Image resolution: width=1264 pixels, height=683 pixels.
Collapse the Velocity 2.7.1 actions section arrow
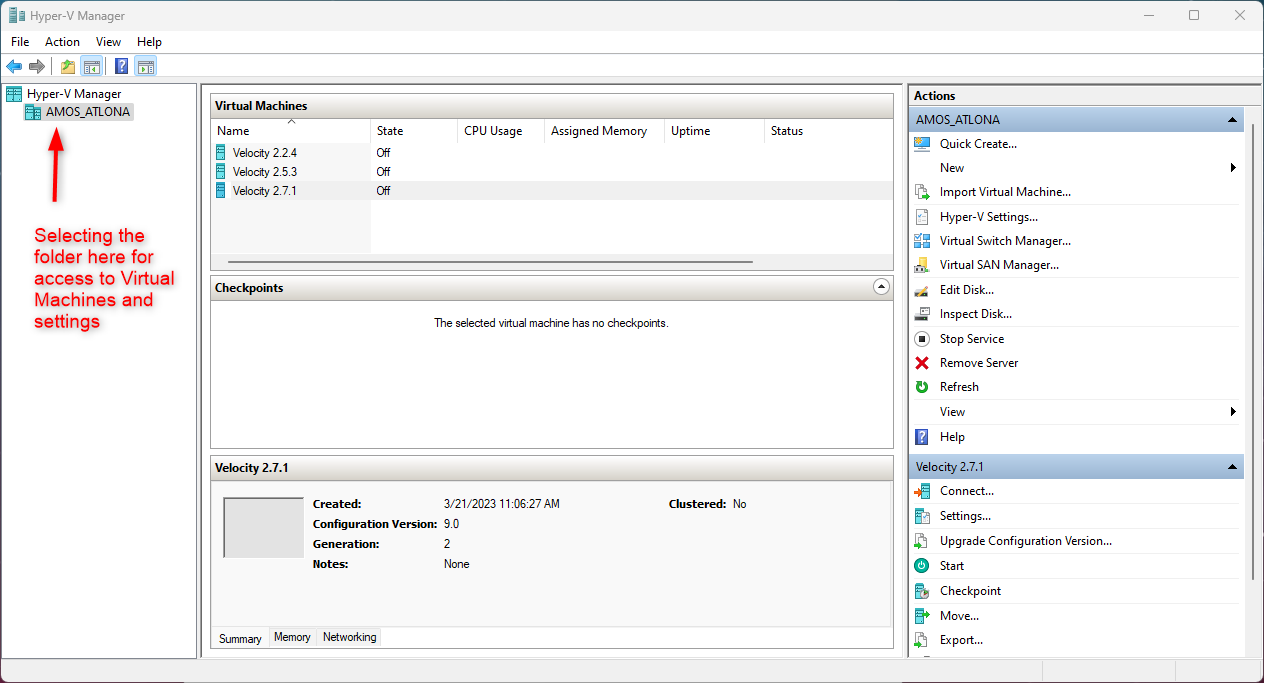pos(1233,467)
